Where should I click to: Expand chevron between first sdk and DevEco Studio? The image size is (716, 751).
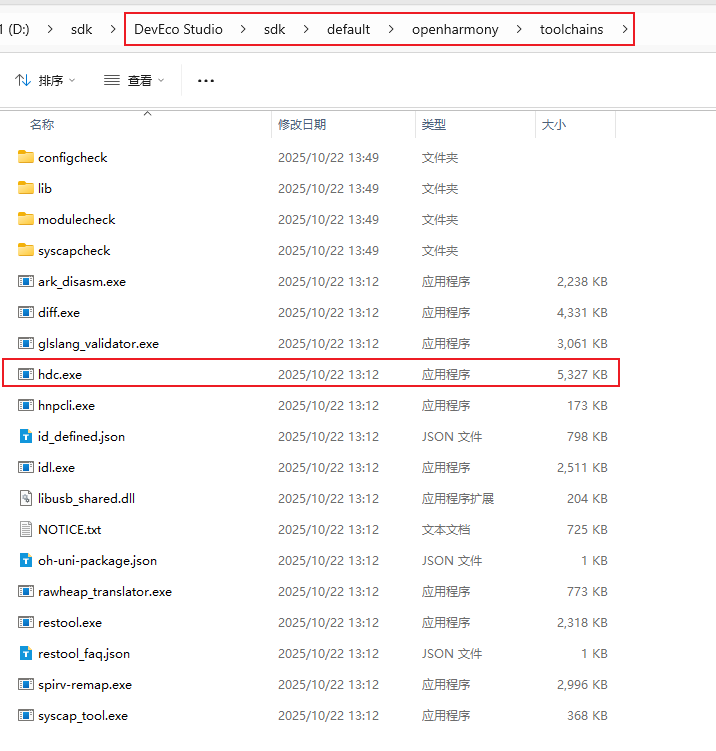click(x=113, y=29)
